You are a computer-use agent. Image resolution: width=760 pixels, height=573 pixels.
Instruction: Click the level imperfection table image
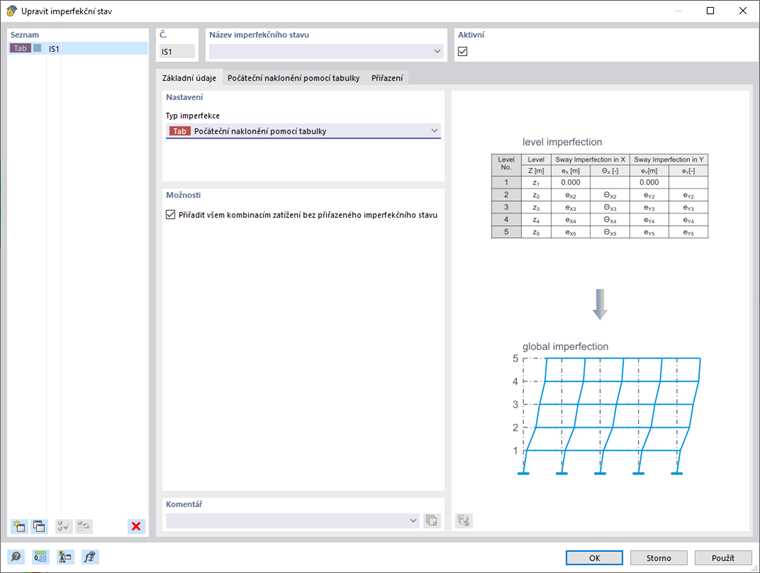pyautogui.click(x=600, y=196)
